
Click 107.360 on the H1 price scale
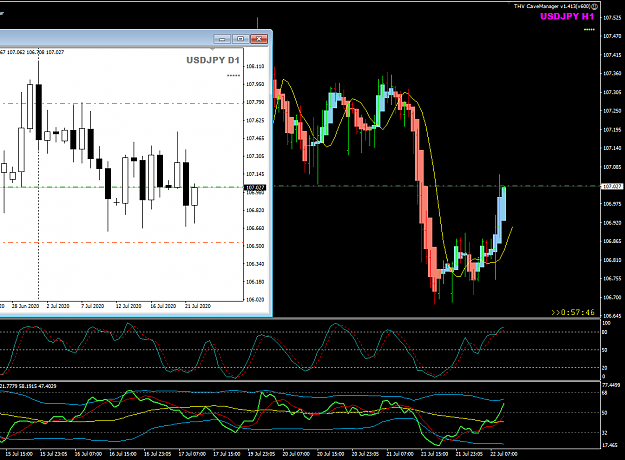pyautogui.click(x=612, y=73)
